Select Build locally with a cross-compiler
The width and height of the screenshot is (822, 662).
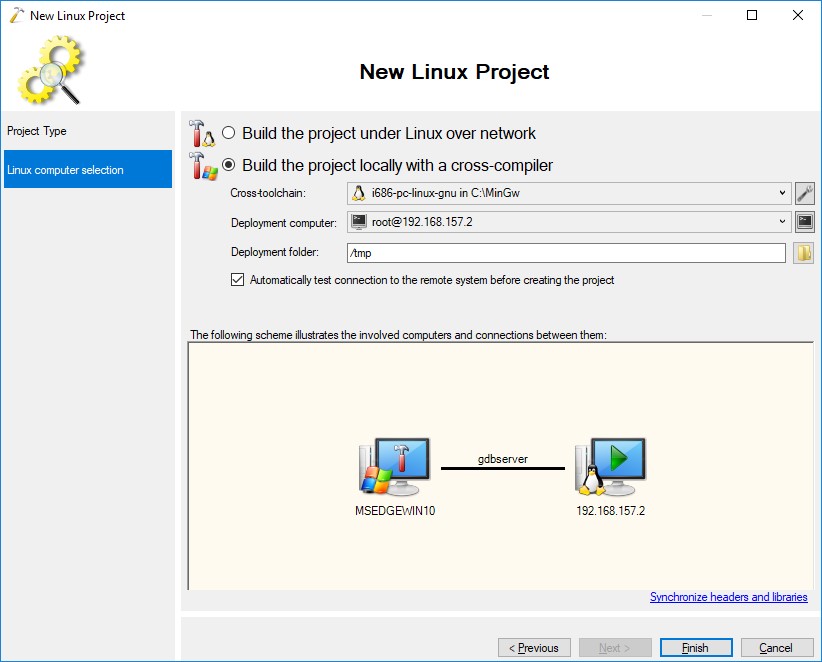(x=229, y=166)
